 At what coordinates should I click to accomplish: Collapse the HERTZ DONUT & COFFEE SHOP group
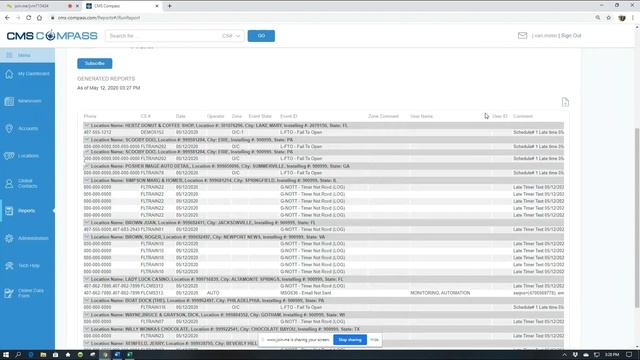tap(86, 125)
